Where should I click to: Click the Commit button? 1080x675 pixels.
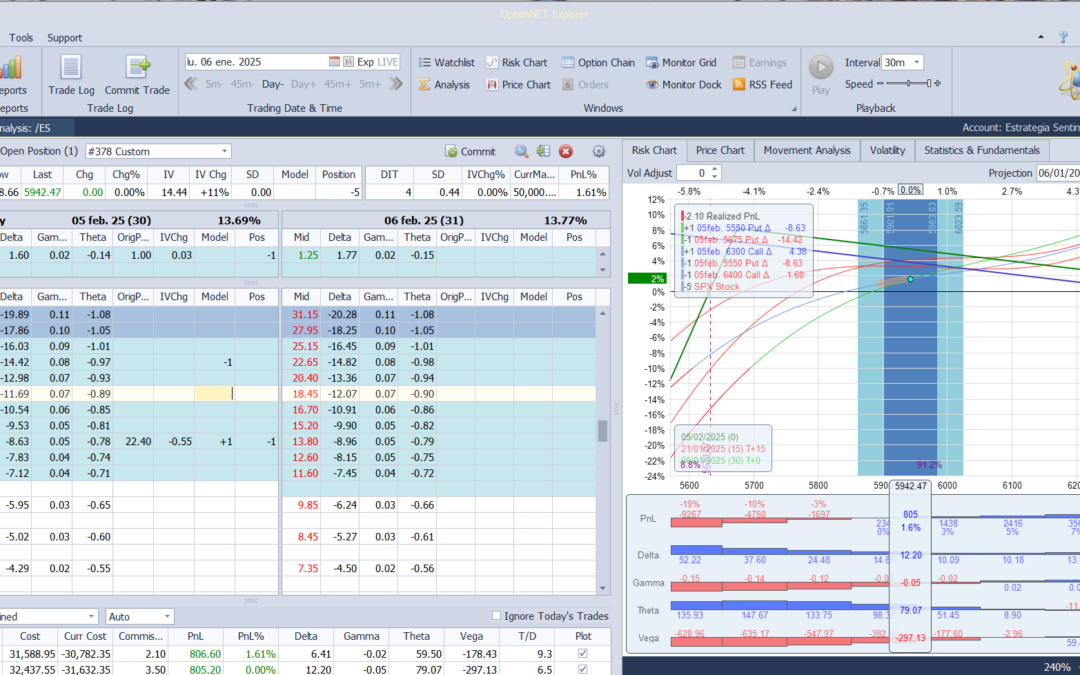(470, 151)
